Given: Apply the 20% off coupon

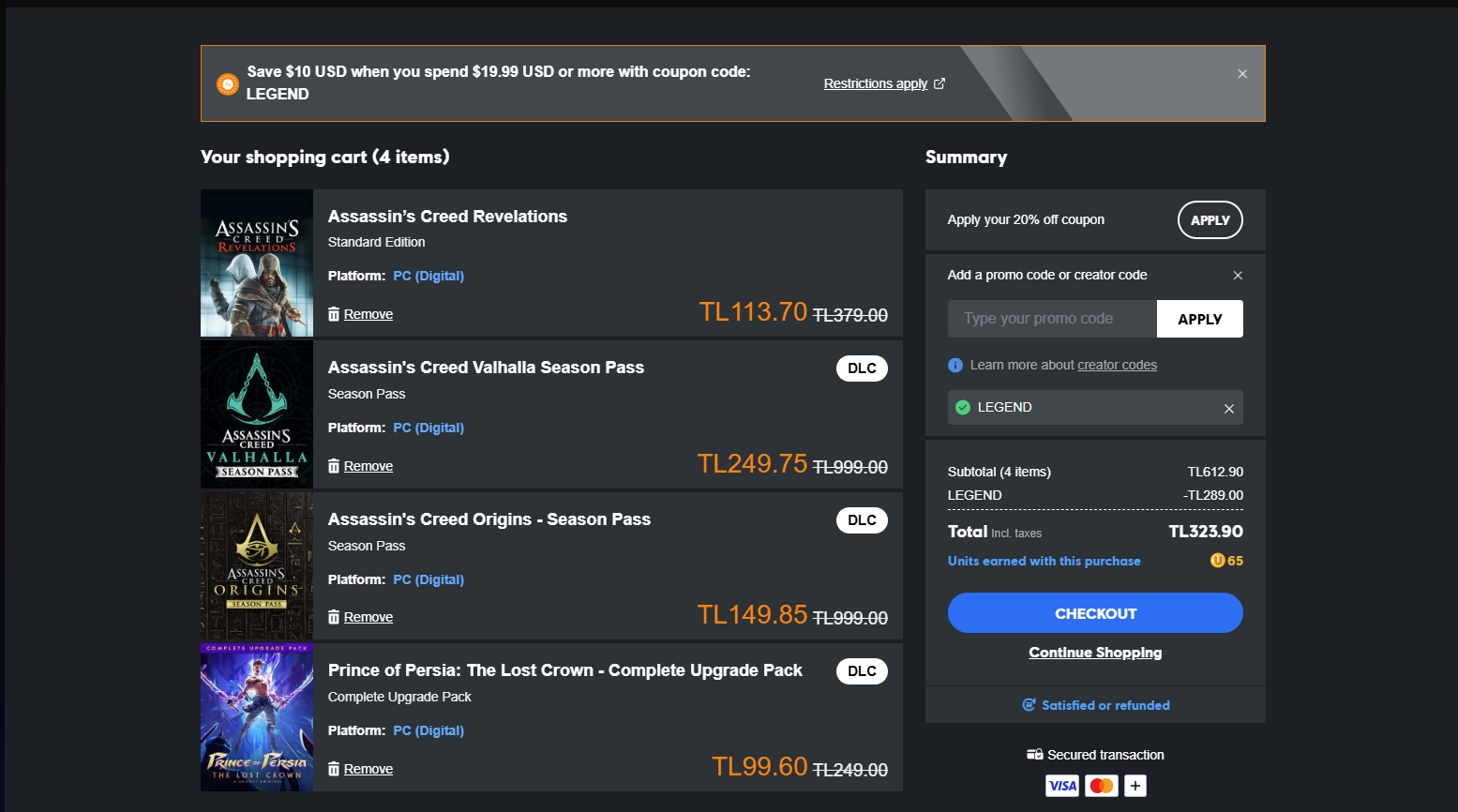Looking at the screenshot, I should [1210, 220].
